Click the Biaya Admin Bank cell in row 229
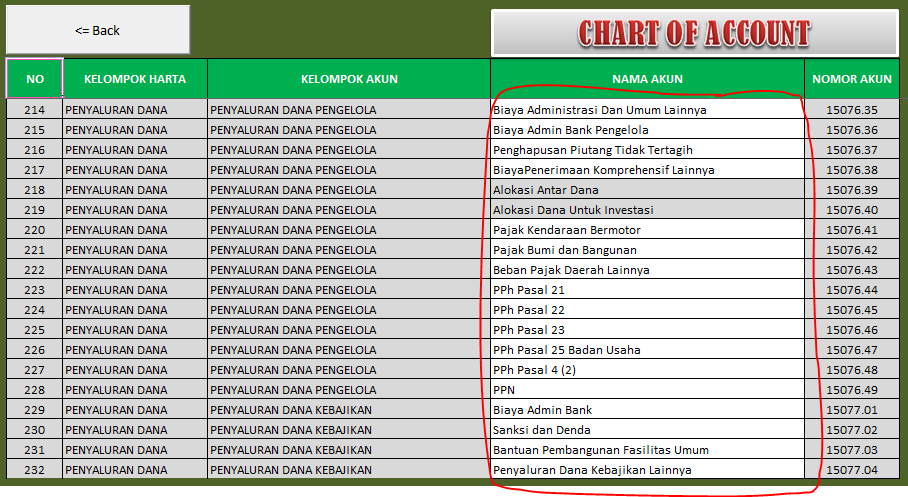908x497 pixels. click(647, 410)
